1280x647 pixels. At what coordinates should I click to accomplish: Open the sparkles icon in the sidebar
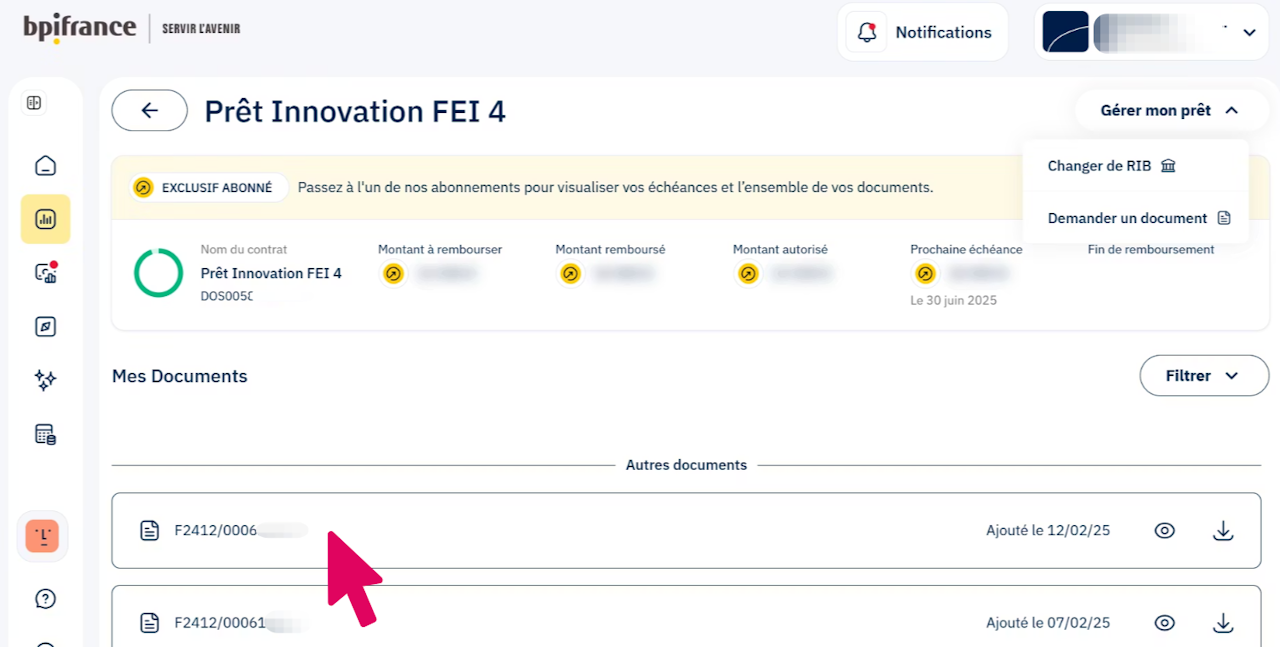point(45,379)
